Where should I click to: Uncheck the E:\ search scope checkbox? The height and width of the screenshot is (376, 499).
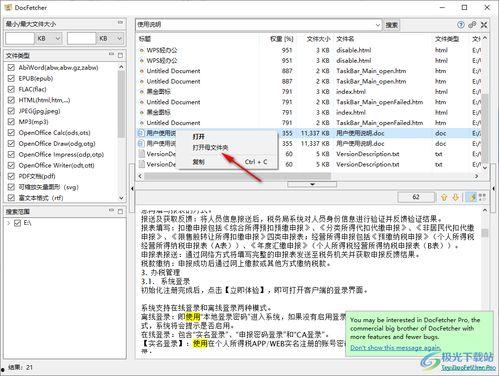(x=18, y=223)
